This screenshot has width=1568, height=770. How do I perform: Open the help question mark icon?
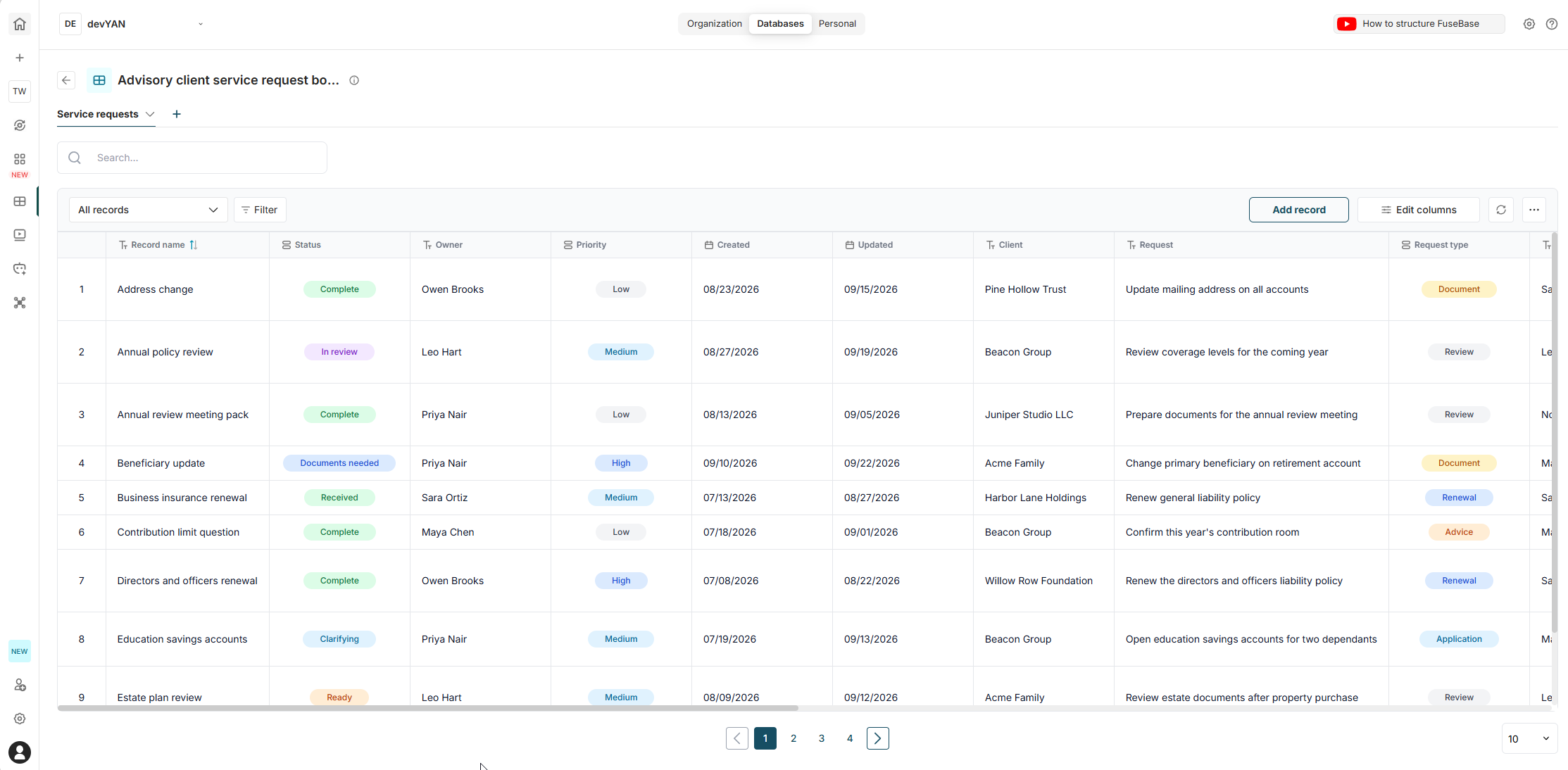pos(1552,24)
